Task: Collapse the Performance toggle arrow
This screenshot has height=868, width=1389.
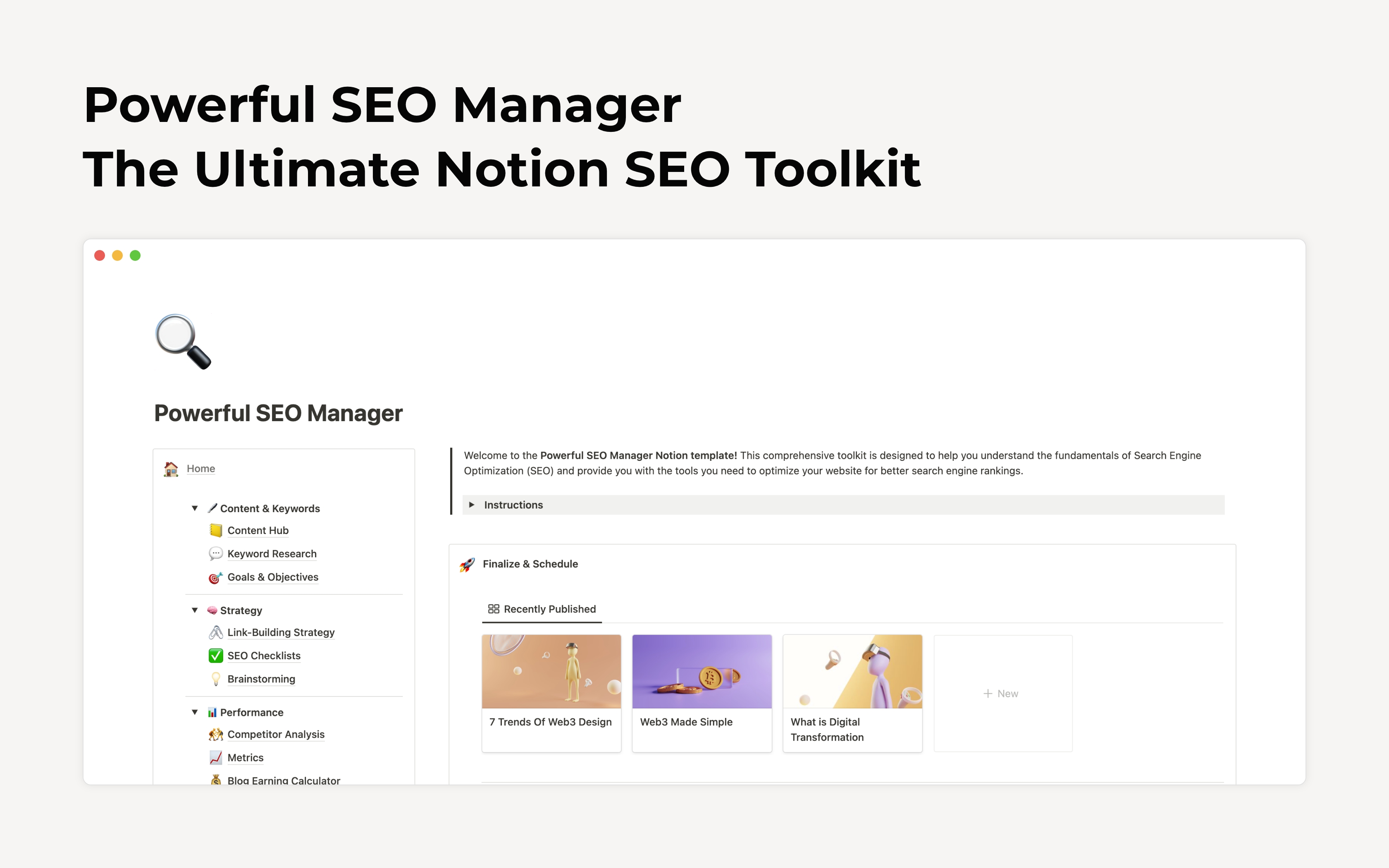Action: click(x=195, y=713)
